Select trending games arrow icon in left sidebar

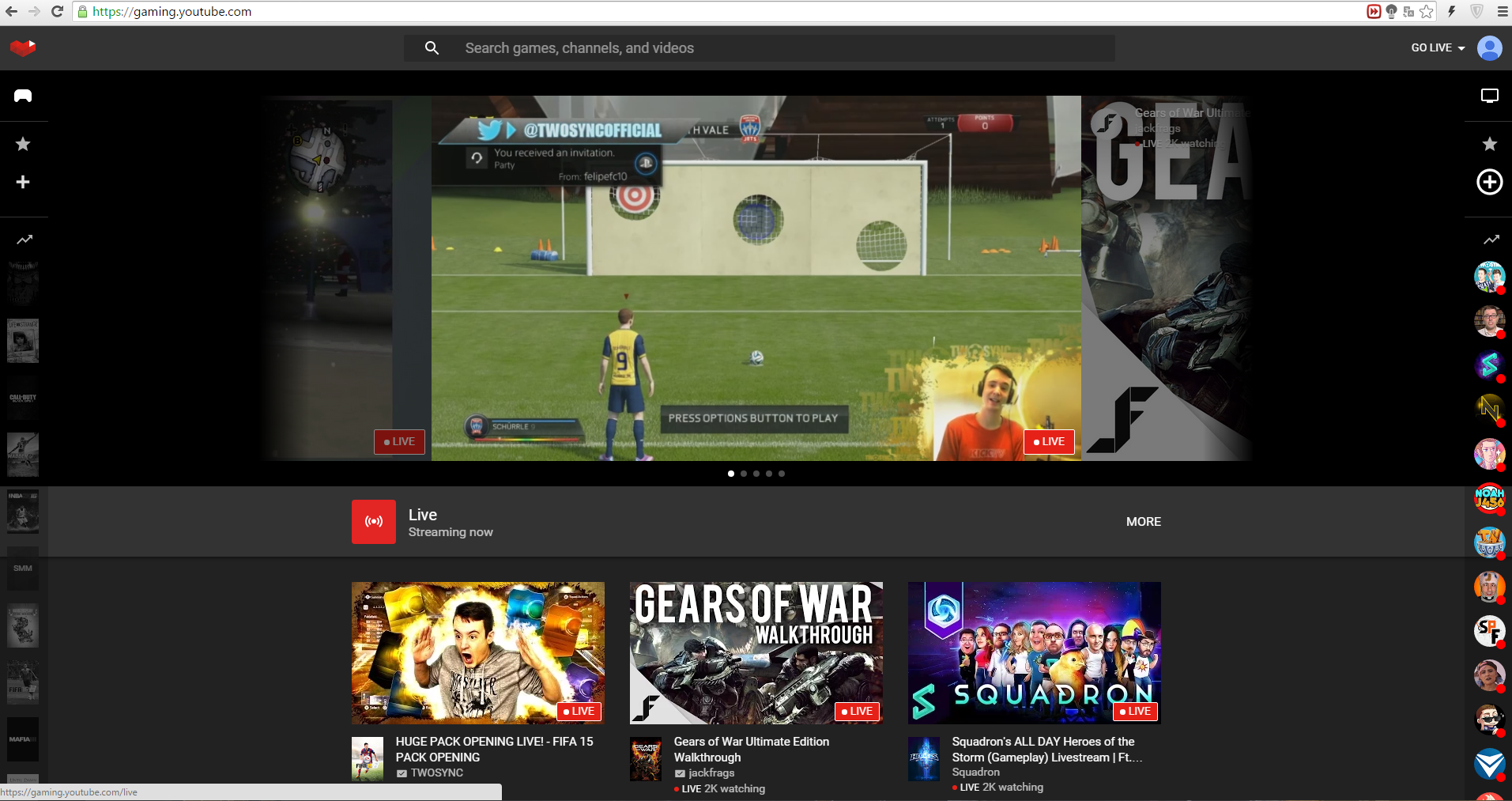pyautogui.click(x=25, y=239)
